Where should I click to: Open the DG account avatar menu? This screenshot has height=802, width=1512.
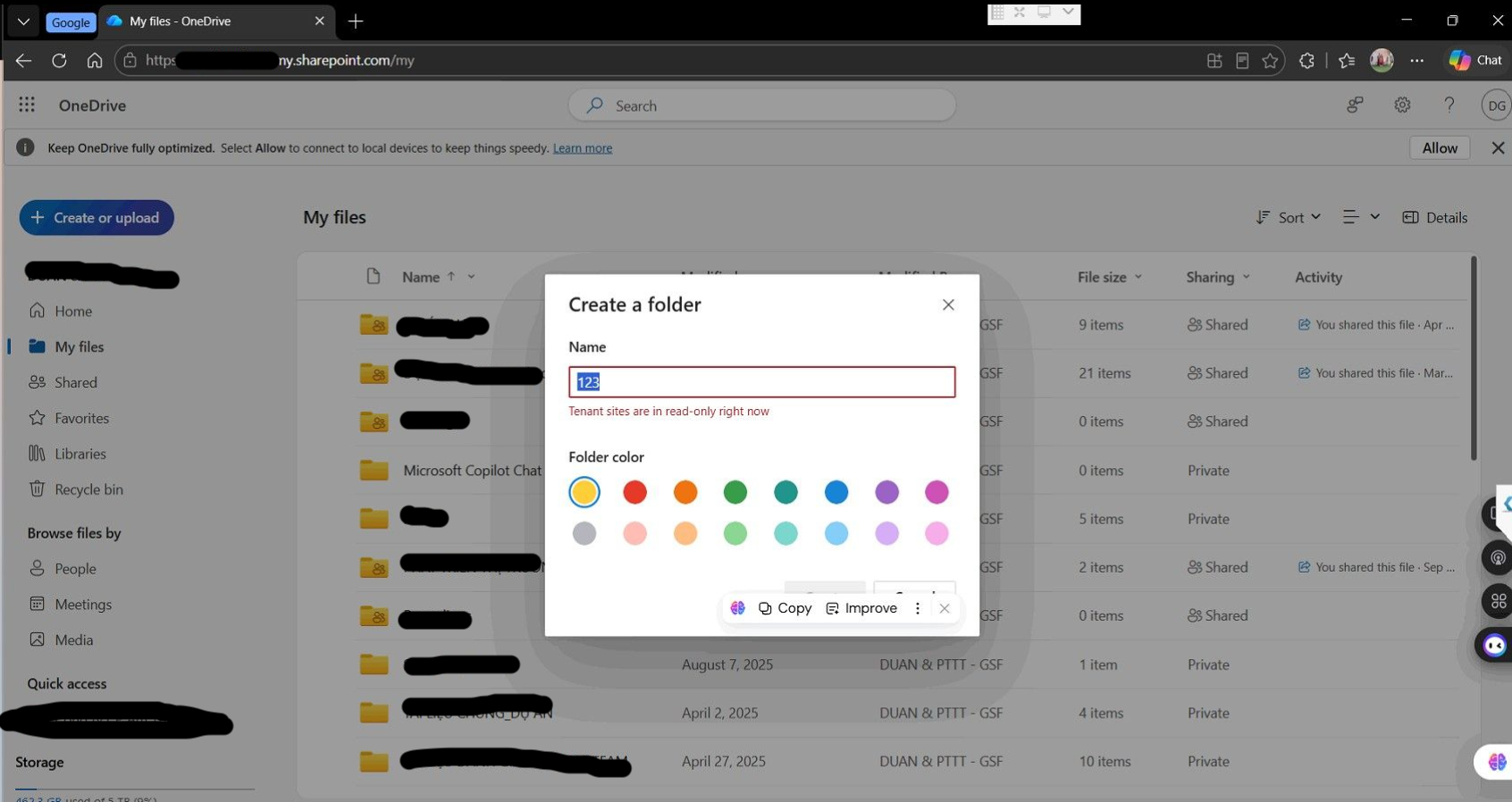[1496, 105]
